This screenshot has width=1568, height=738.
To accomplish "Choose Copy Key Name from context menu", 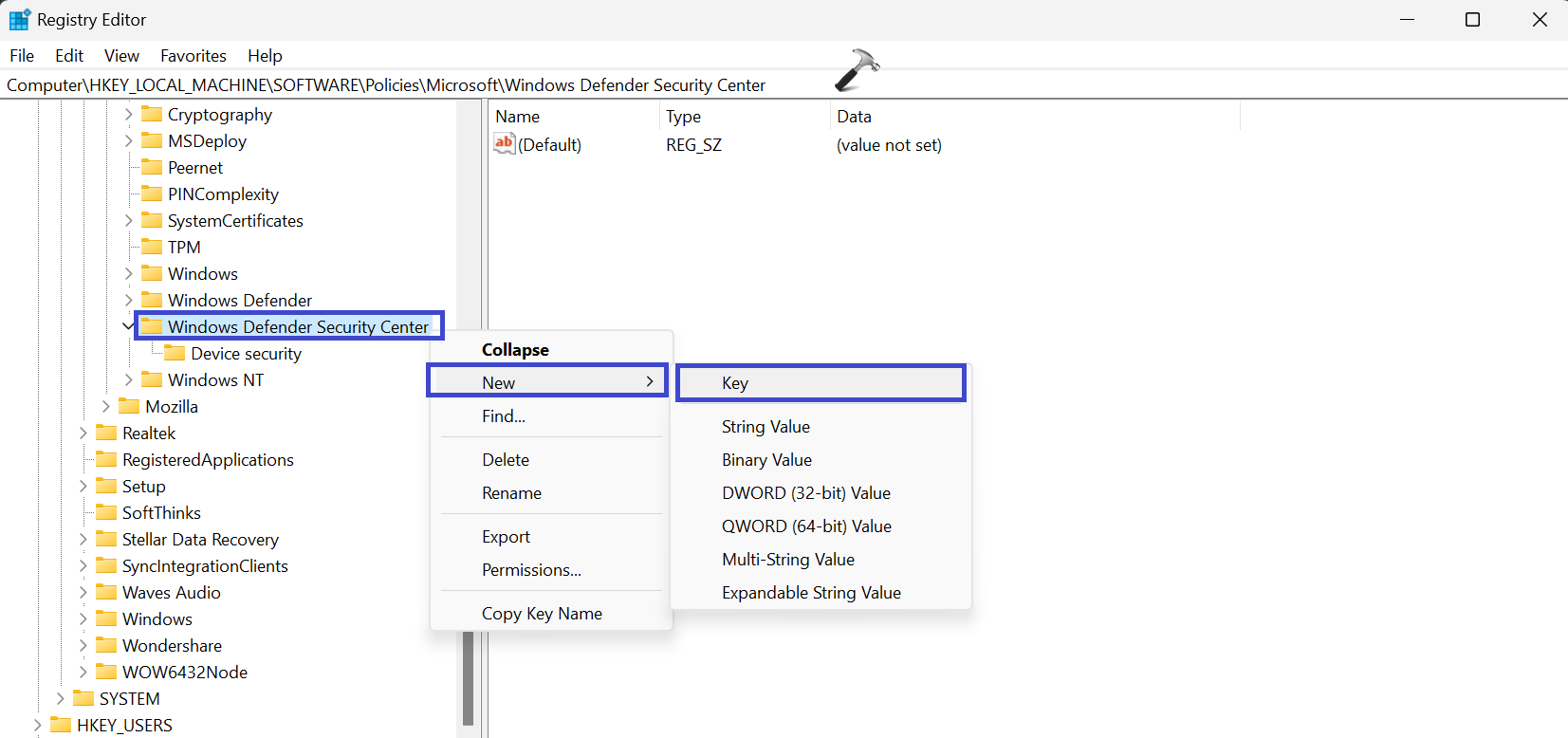I will (x=542, y=614).
